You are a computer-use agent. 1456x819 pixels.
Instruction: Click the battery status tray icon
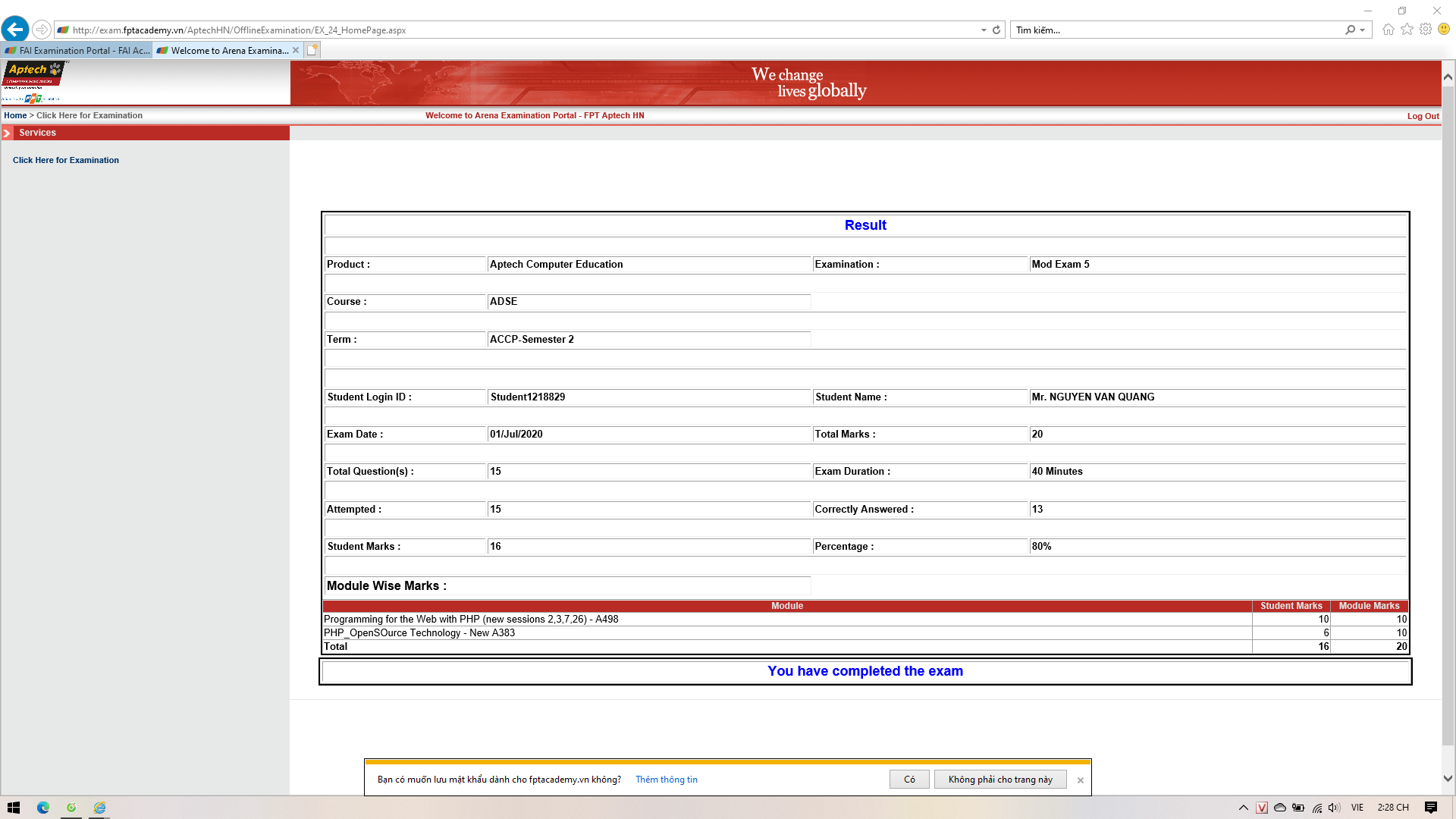1298,808
